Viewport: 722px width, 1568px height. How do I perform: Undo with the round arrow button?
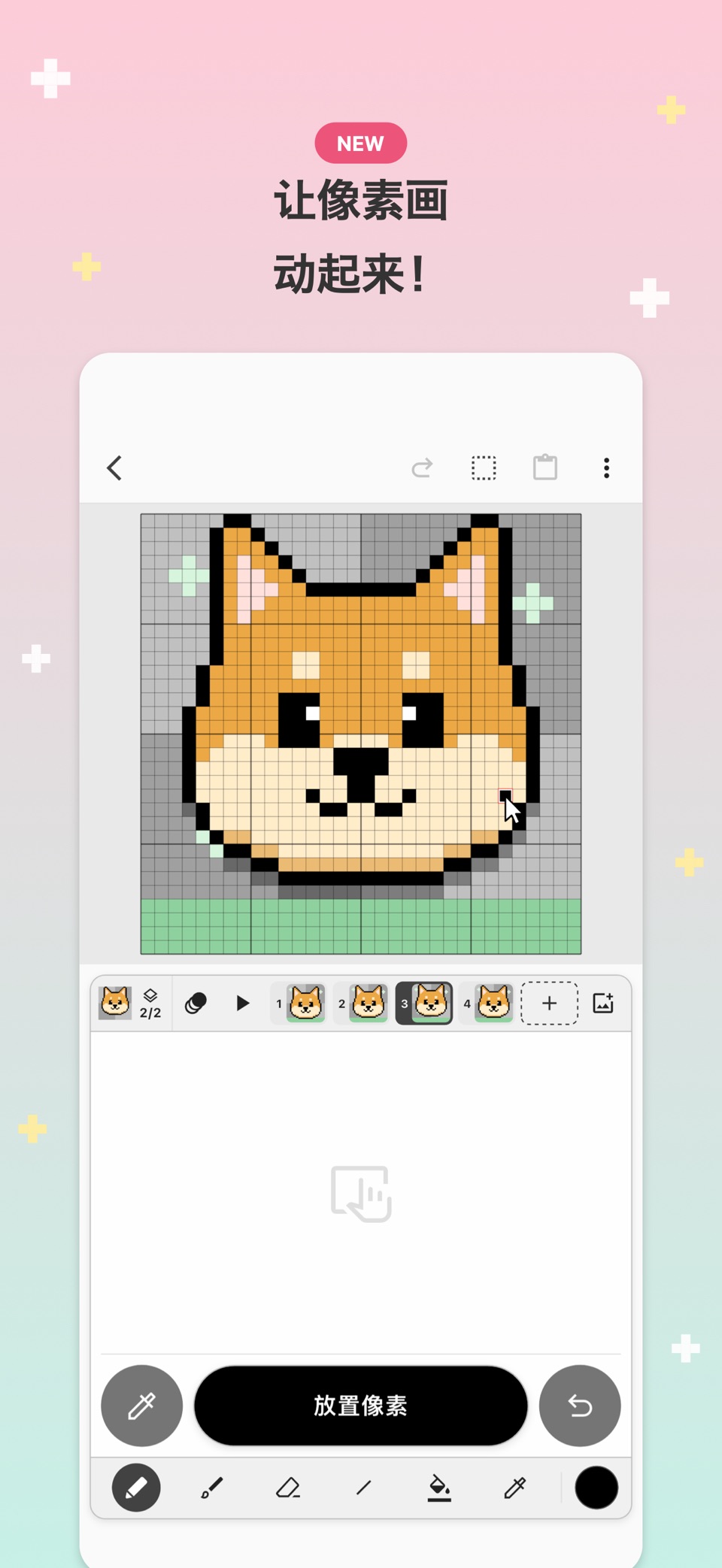pyautogui.click(x=580, y=1406)
